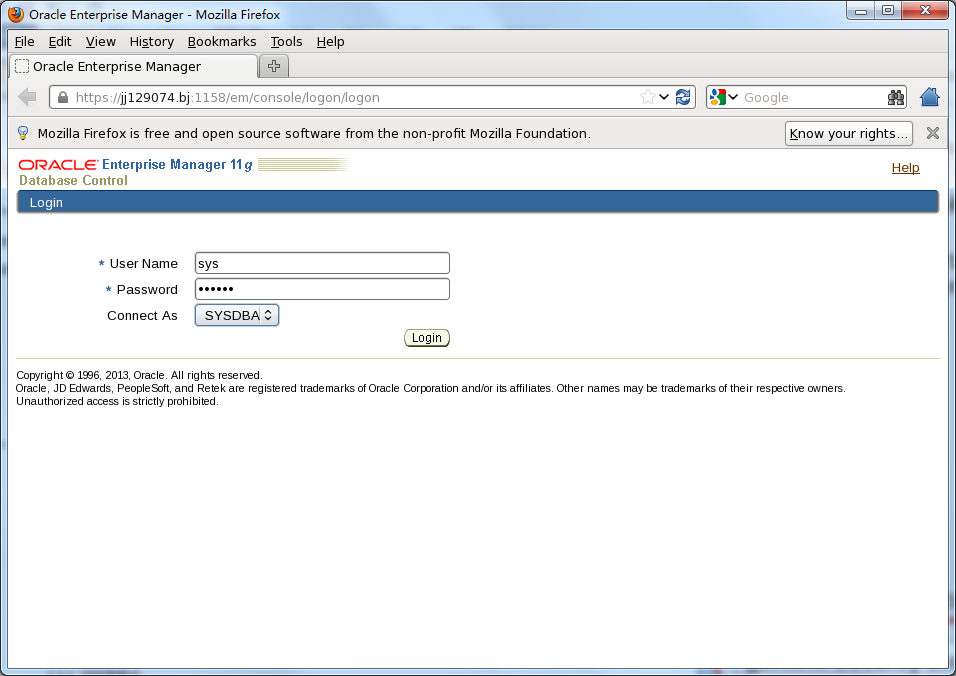Dismiss the Mozilla notification with the X
Viewport: 956px width, 676px height.
click(x=932, y=132)
